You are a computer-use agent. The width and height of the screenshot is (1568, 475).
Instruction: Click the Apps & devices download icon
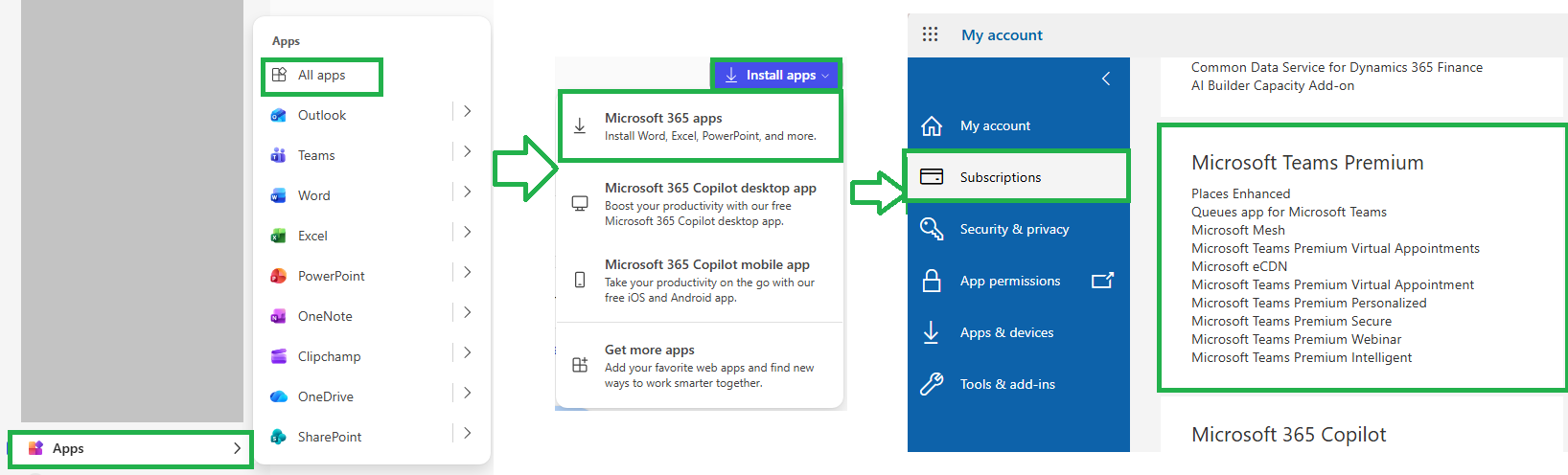[x=931, y=332]
